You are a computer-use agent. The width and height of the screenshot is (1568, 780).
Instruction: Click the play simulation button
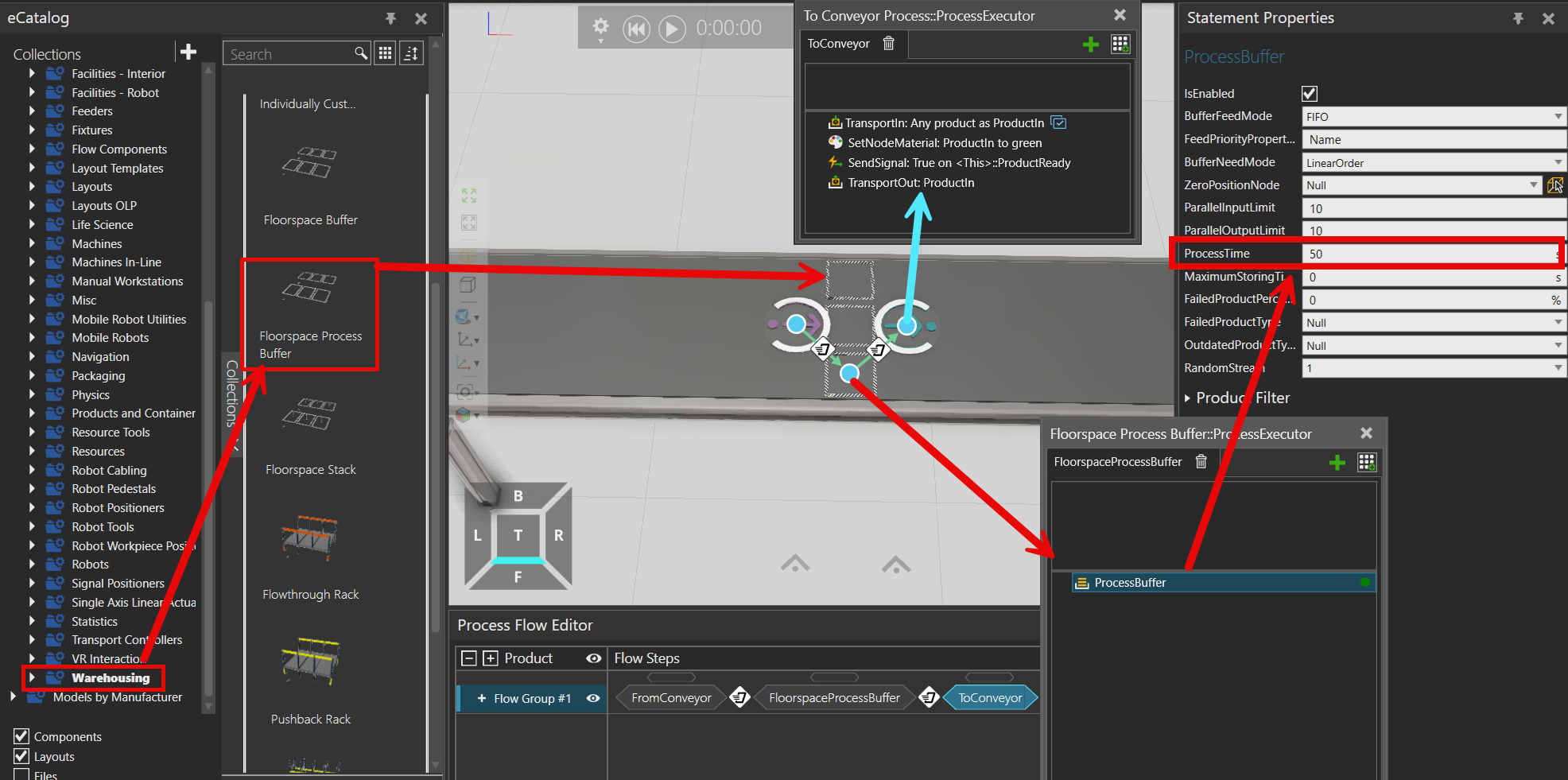672,29
